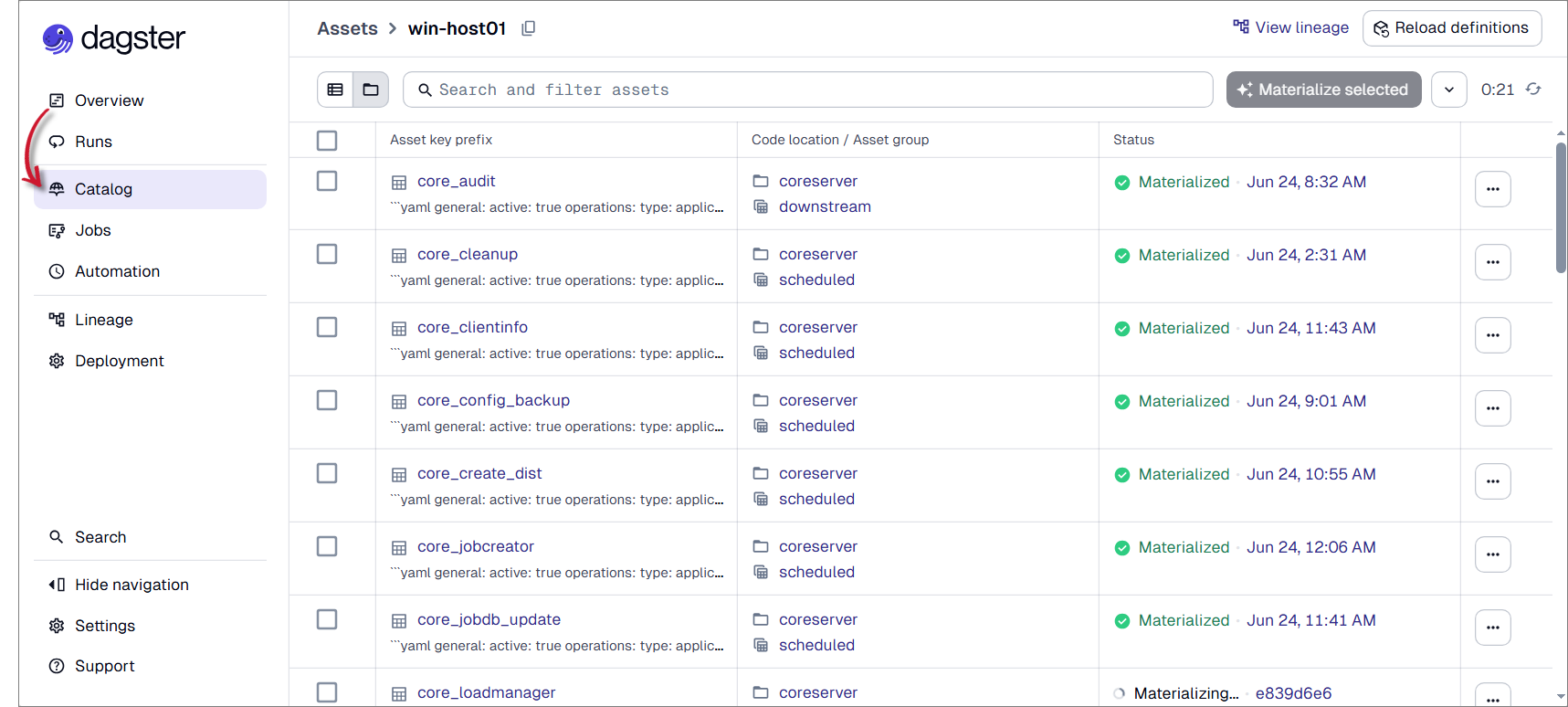The width and height of the screenshot is (1568, 707).
Task: Click the core_clientinfo table icon
Action: pos(399,328)
